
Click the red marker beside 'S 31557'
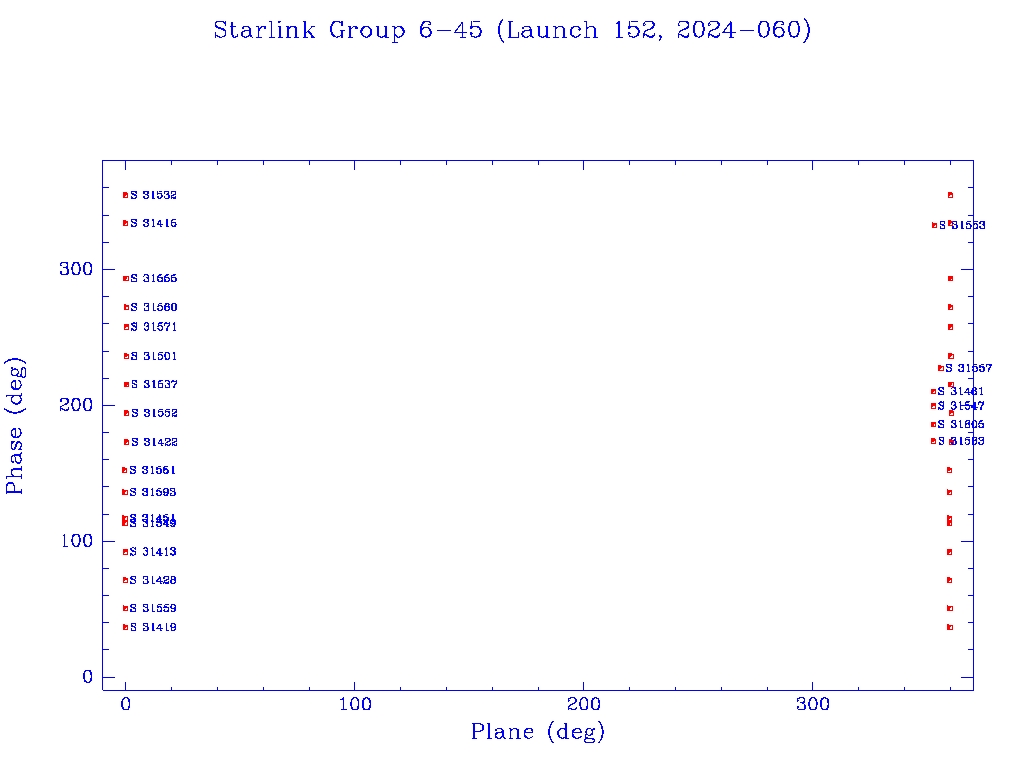(940, 368)
